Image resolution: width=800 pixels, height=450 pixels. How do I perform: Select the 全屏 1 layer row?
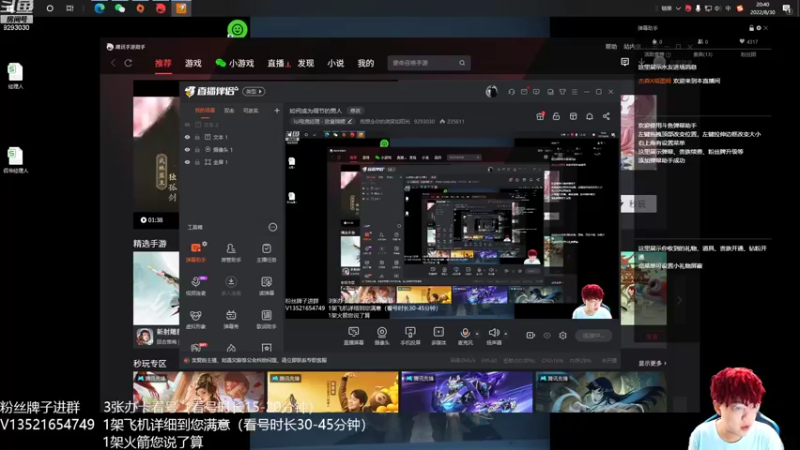pos(231,162)
